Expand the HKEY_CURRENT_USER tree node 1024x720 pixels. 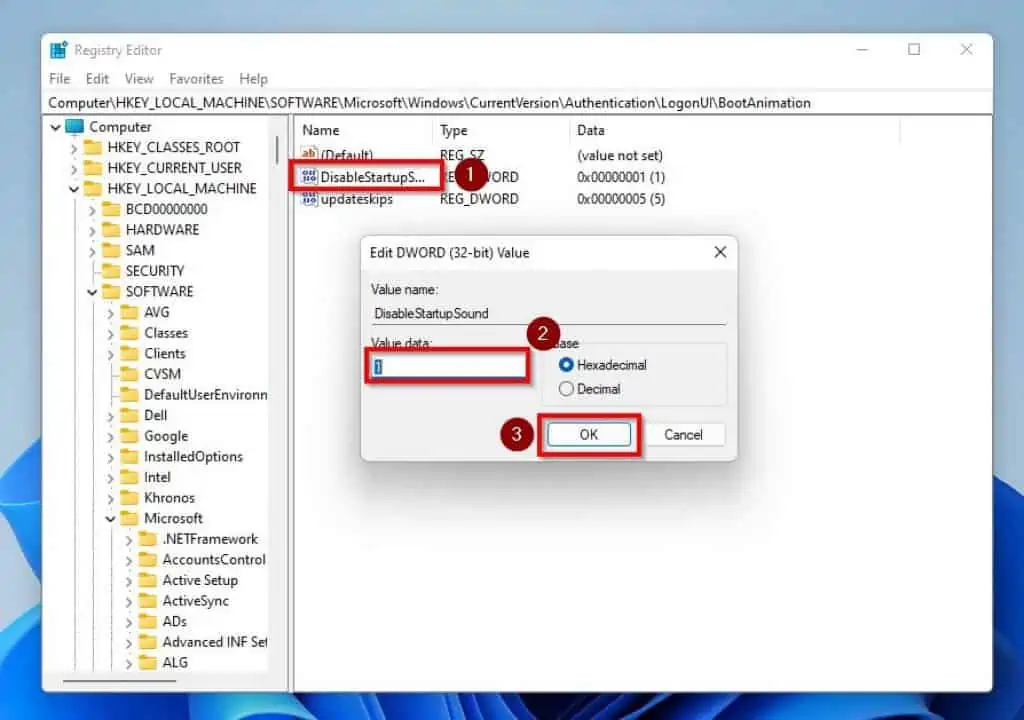74,168
